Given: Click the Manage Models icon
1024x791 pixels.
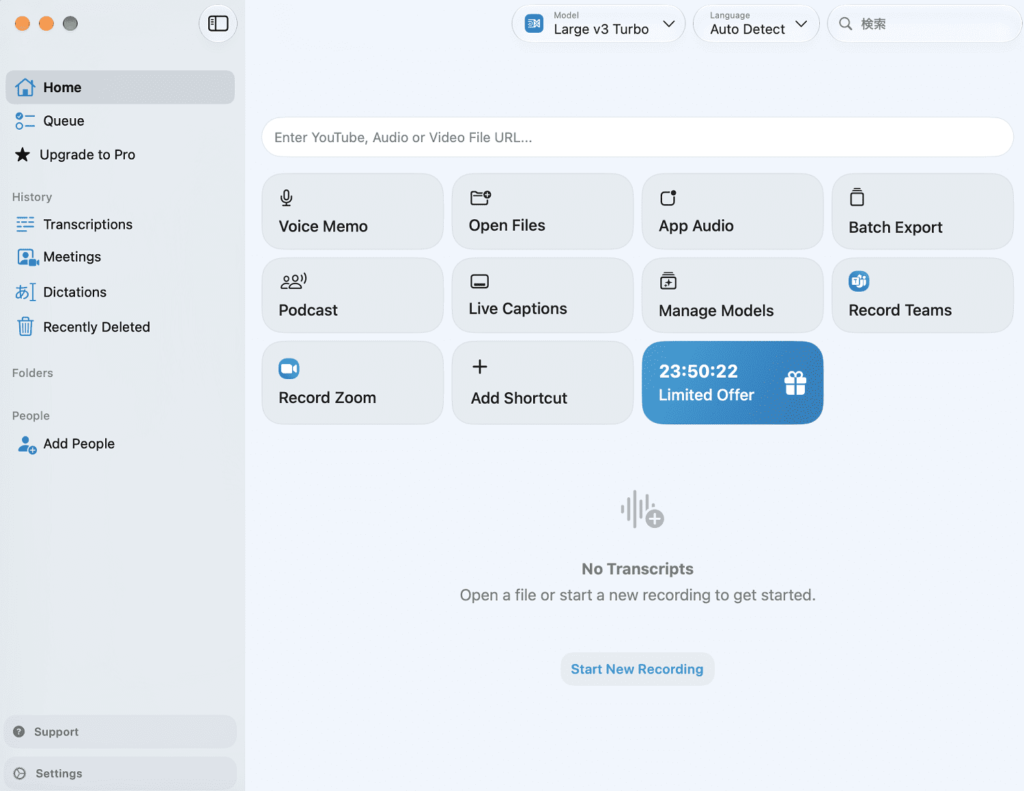Looking at the screenshot, I should tap(667, 281).
